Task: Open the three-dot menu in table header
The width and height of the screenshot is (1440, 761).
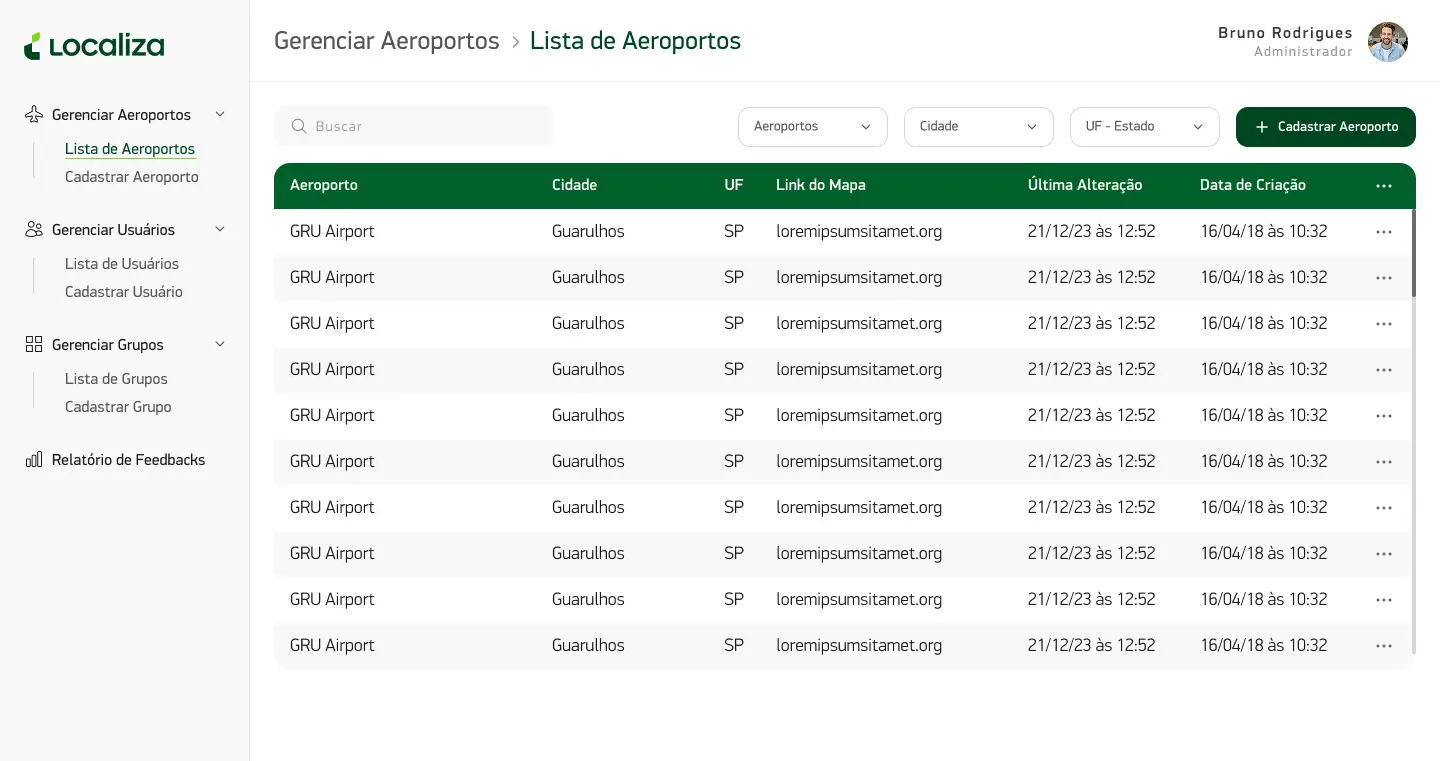Action: (1384, 186)
